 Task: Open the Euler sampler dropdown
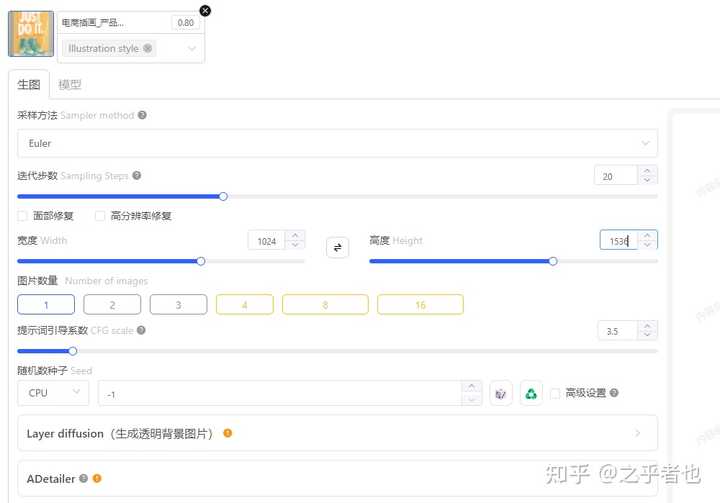click(338, 143)
